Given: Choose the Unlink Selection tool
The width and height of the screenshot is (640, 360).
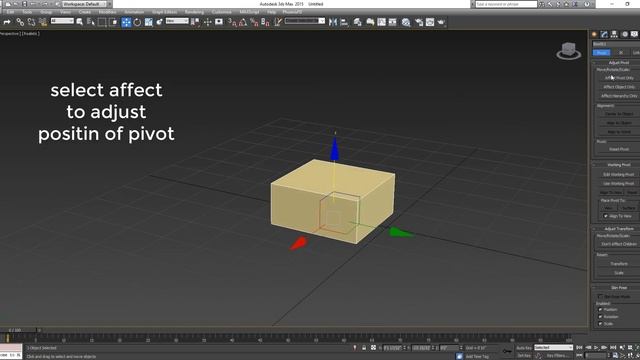Looking at the screenshot, I should coord(31,22).
